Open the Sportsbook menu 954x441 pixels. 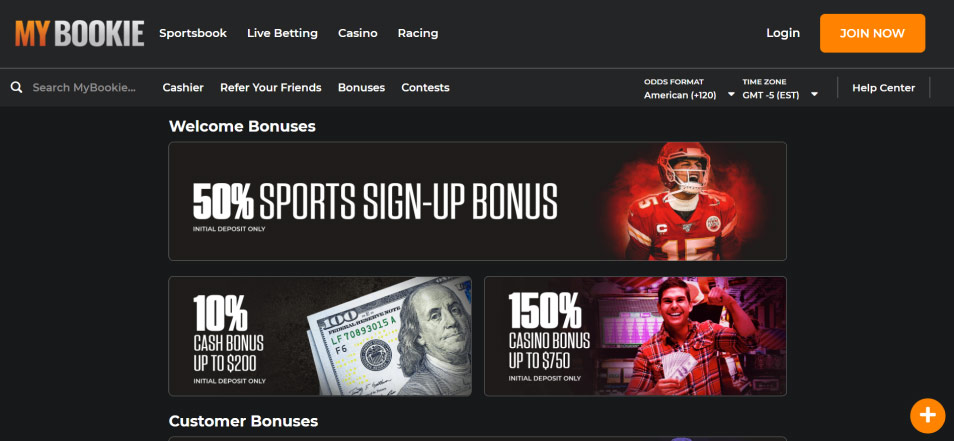point(193,33)
